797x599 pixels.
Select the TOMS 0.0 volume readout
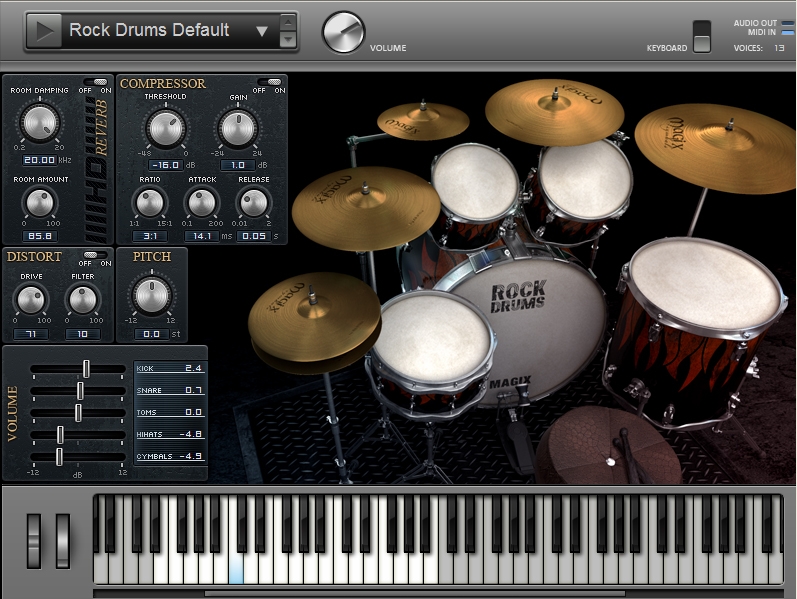(169, 412)
